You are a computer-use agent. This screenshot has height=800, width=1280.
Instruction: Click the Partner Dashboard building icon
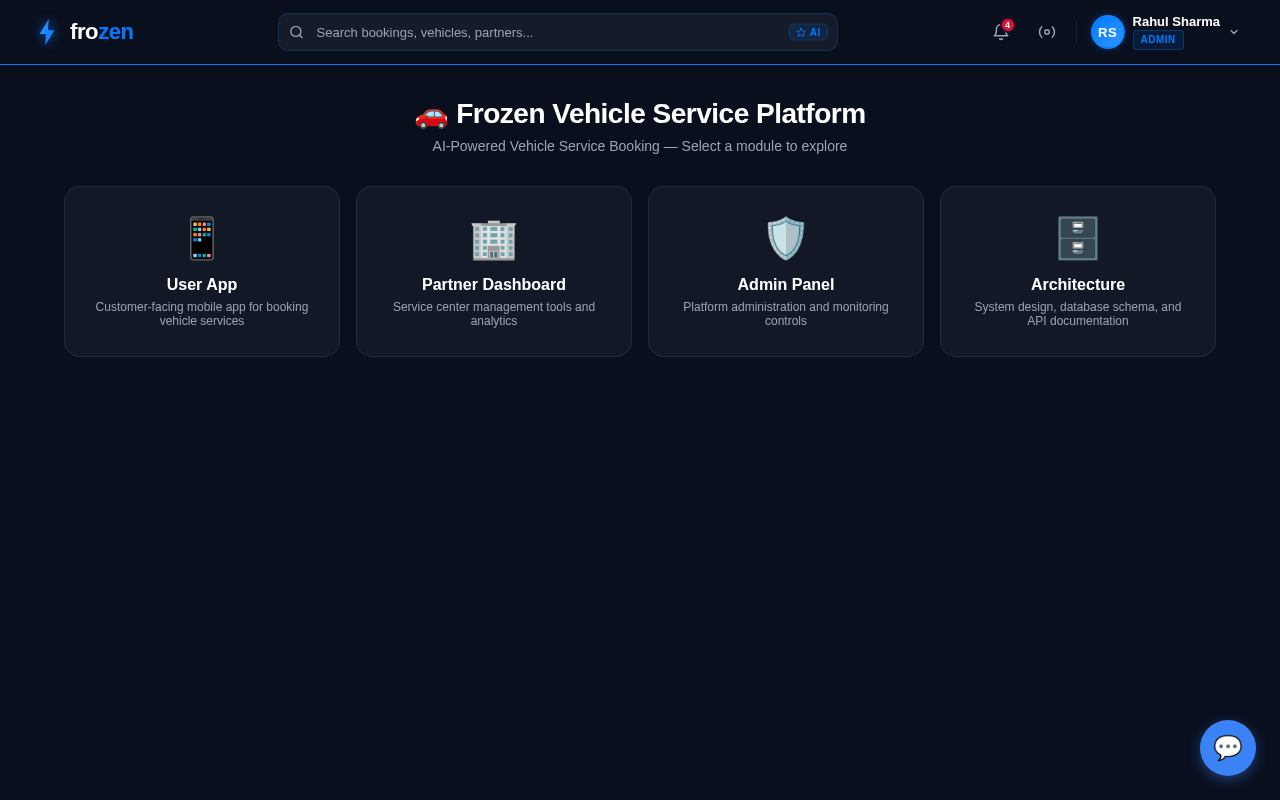pos(493,238)
